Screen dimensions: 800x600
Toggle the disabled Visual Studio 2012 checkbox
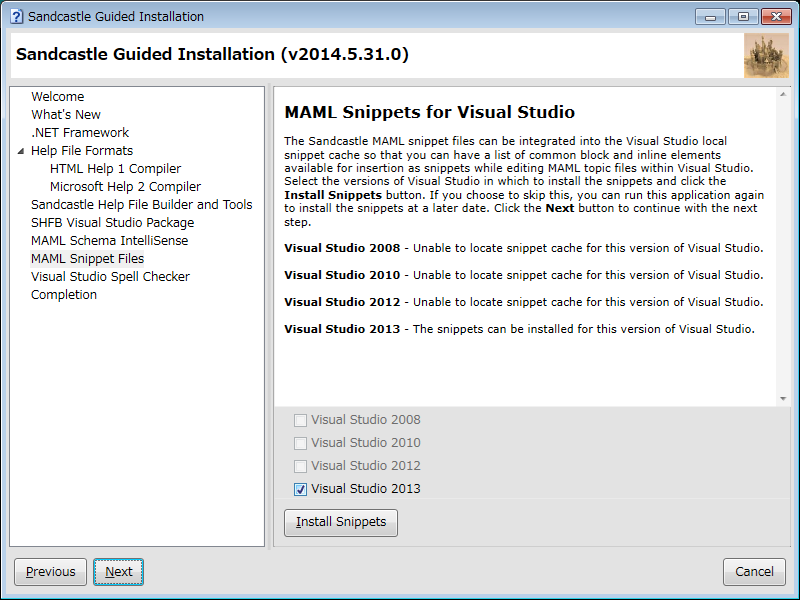301,466
